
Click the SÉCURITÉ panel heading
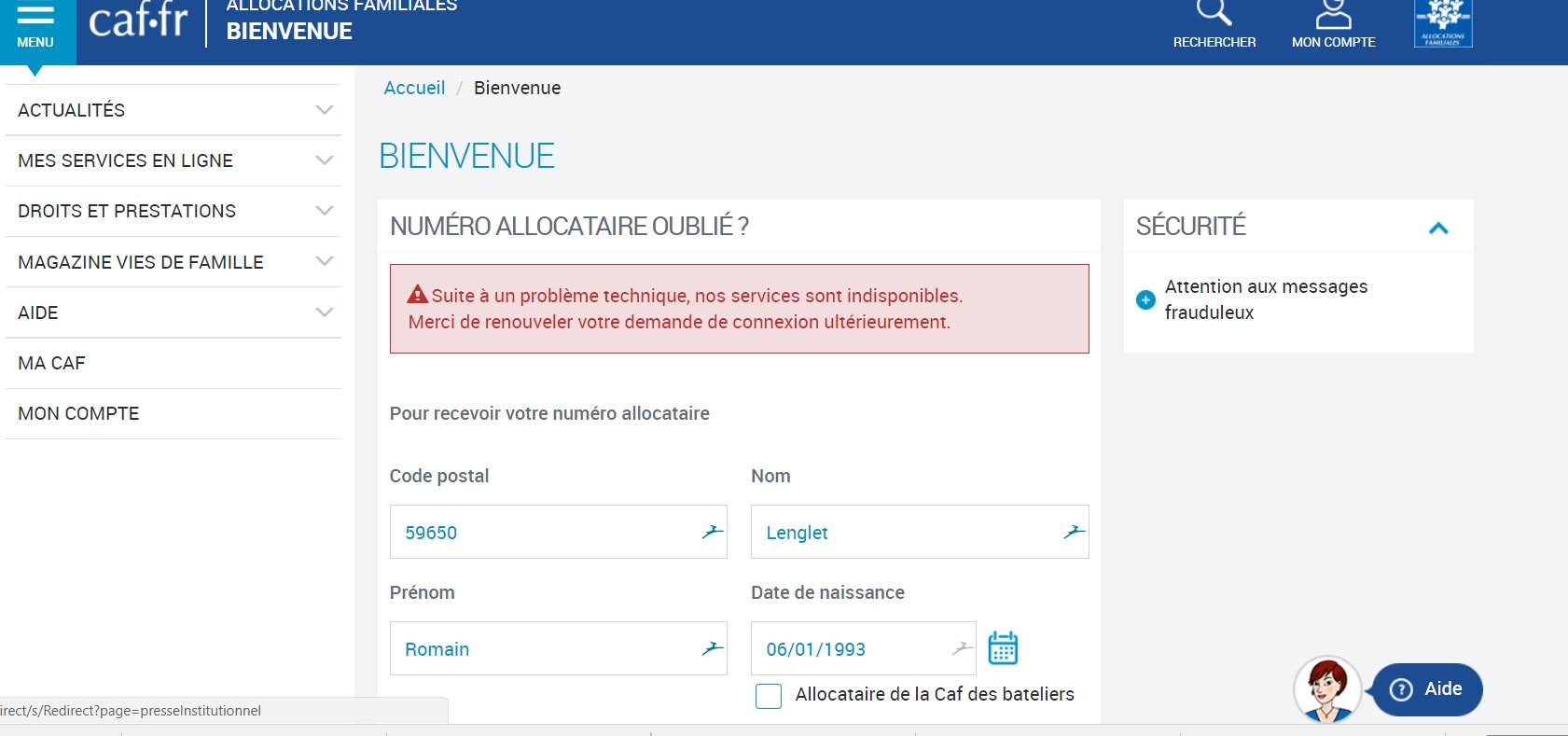tap(1191, 226)
